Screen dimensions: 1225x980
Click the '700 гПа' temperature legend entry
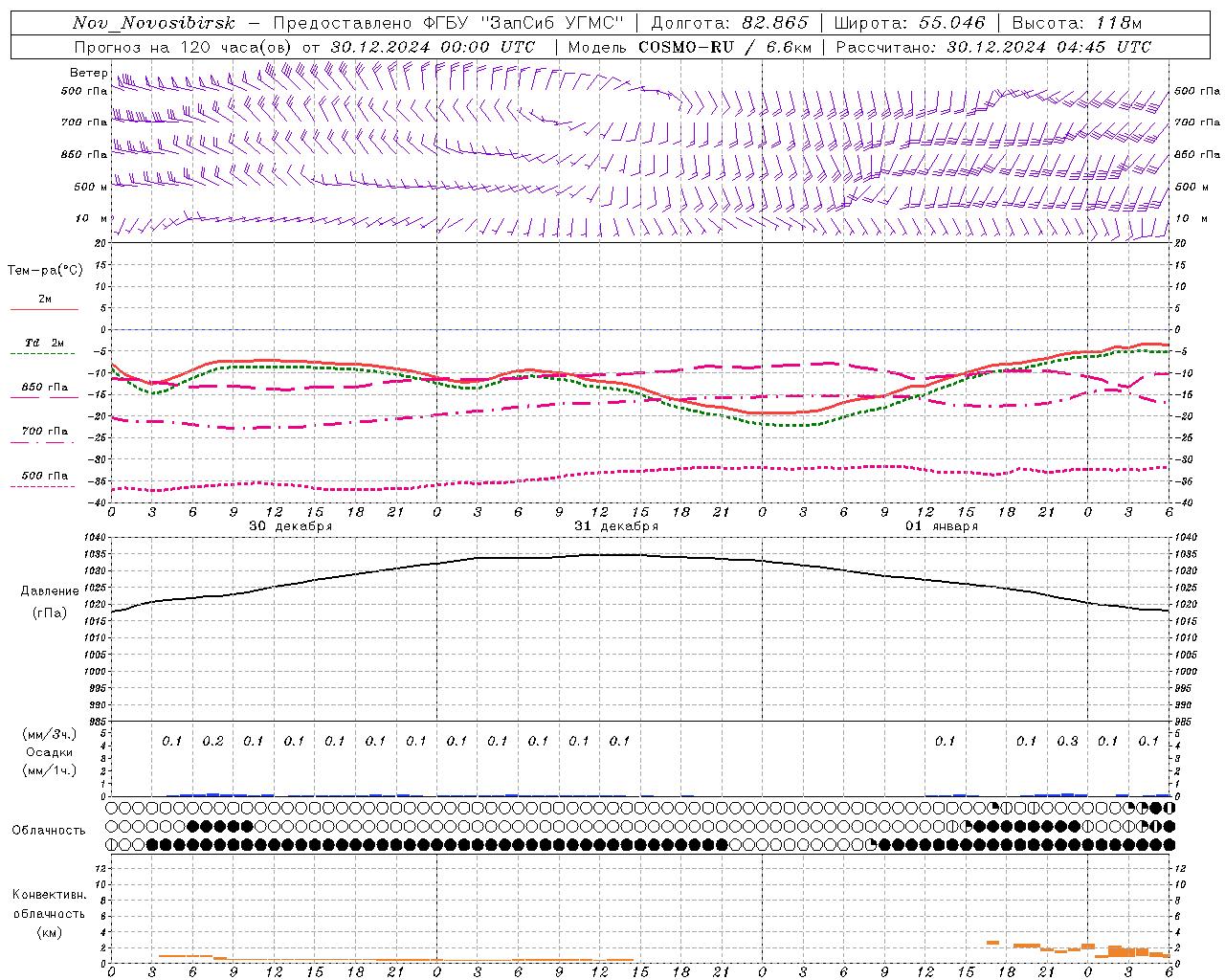pos(45,431)
